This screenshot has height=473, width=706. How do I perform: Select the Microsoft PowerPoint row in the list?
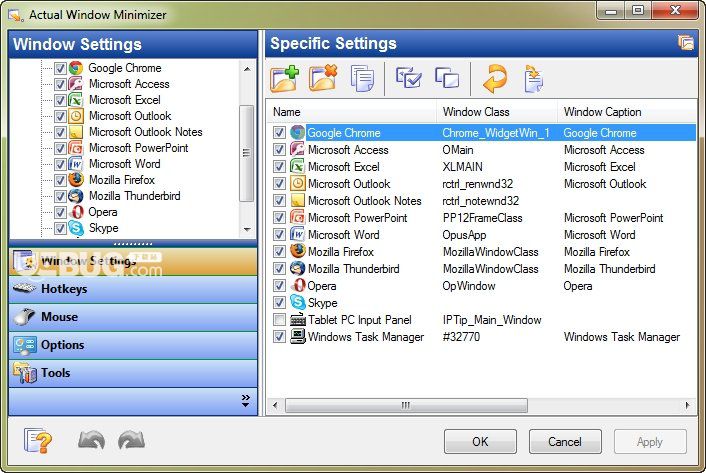point(482,217)
